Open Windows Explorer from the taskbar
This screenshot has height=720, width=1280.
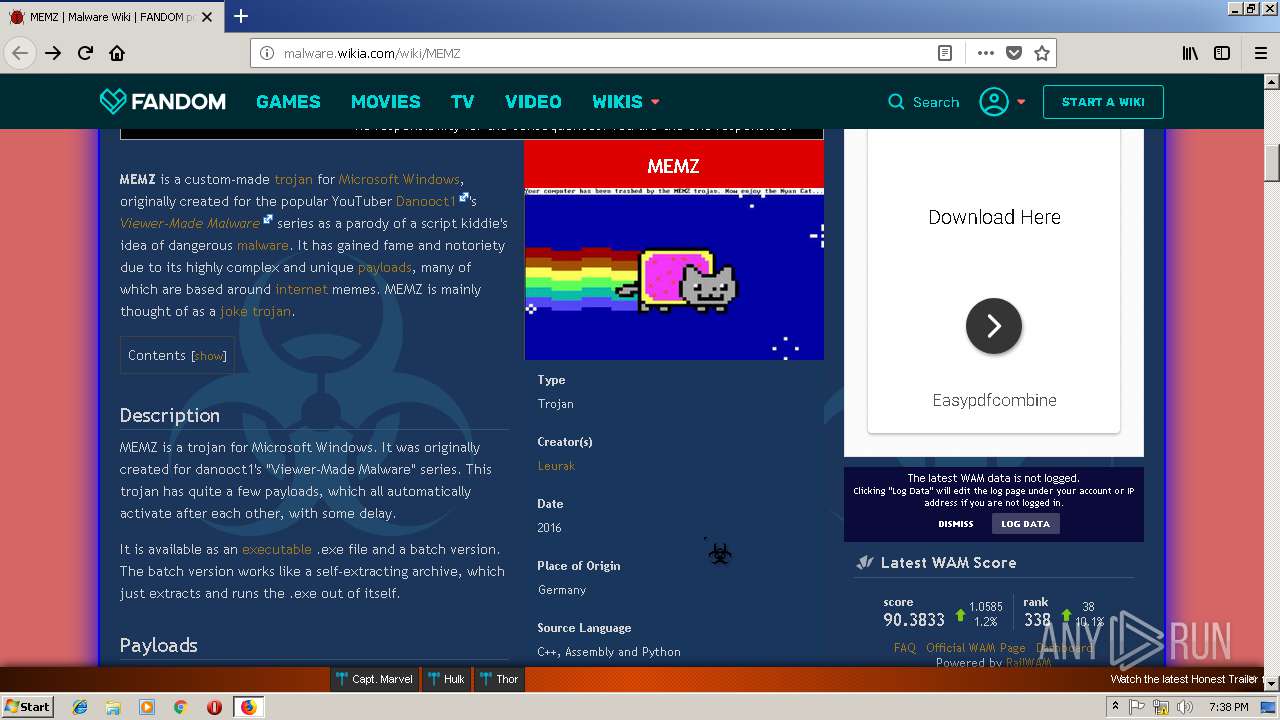click(x=113, y=707)
